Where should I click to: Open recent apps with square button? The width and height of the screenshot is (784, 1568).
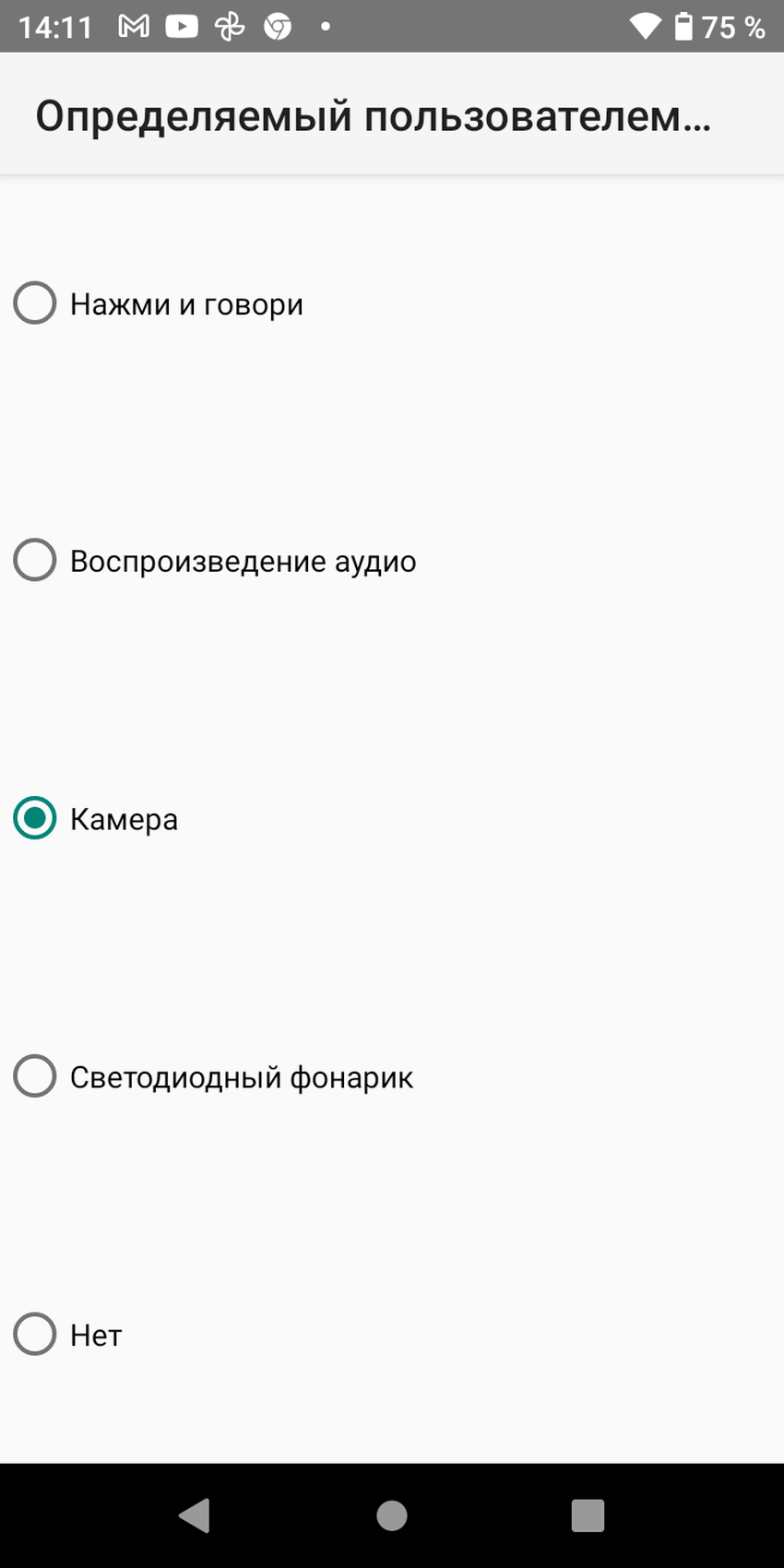588,1515
